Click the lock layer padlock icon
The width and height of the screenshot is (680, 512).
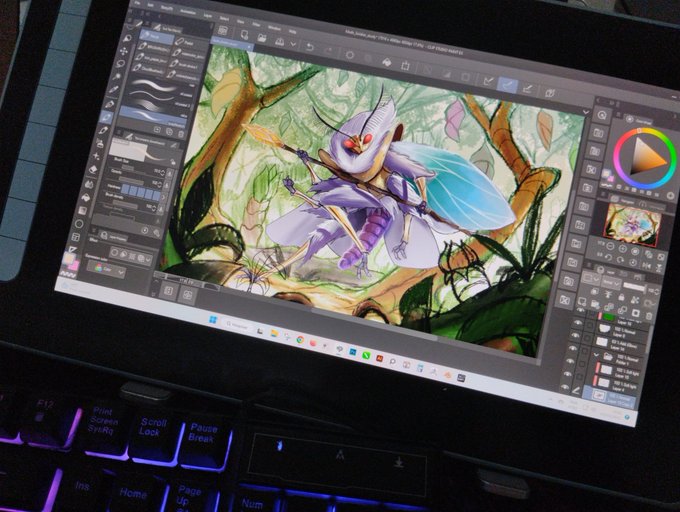click(x=621, y=297)
